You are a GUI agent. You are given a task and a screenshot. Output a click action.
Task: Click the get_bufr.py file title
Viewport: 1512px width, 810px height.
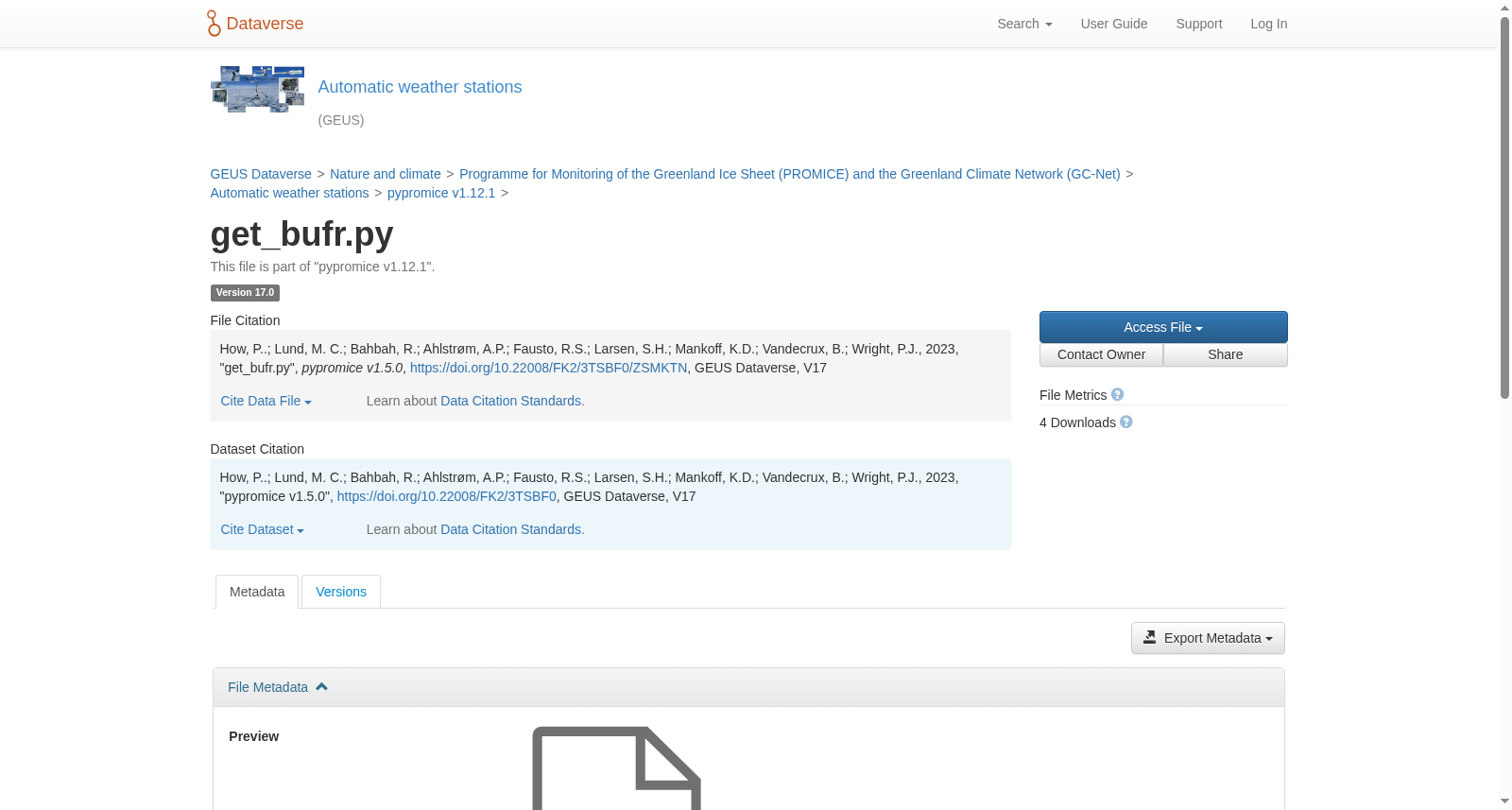point(301,233)
